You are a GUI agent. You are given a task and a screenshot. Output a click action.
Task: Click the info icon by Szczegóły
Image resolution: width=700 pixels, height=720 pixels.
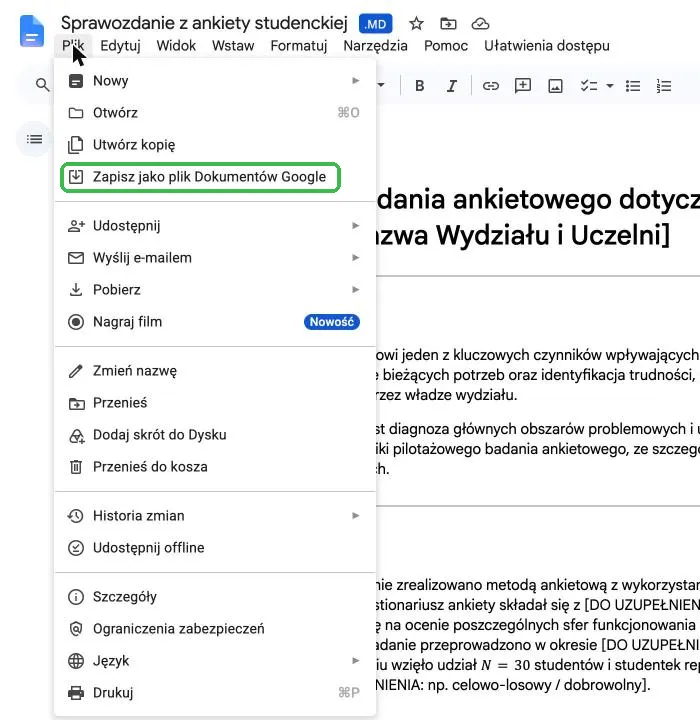click(76, 597)
